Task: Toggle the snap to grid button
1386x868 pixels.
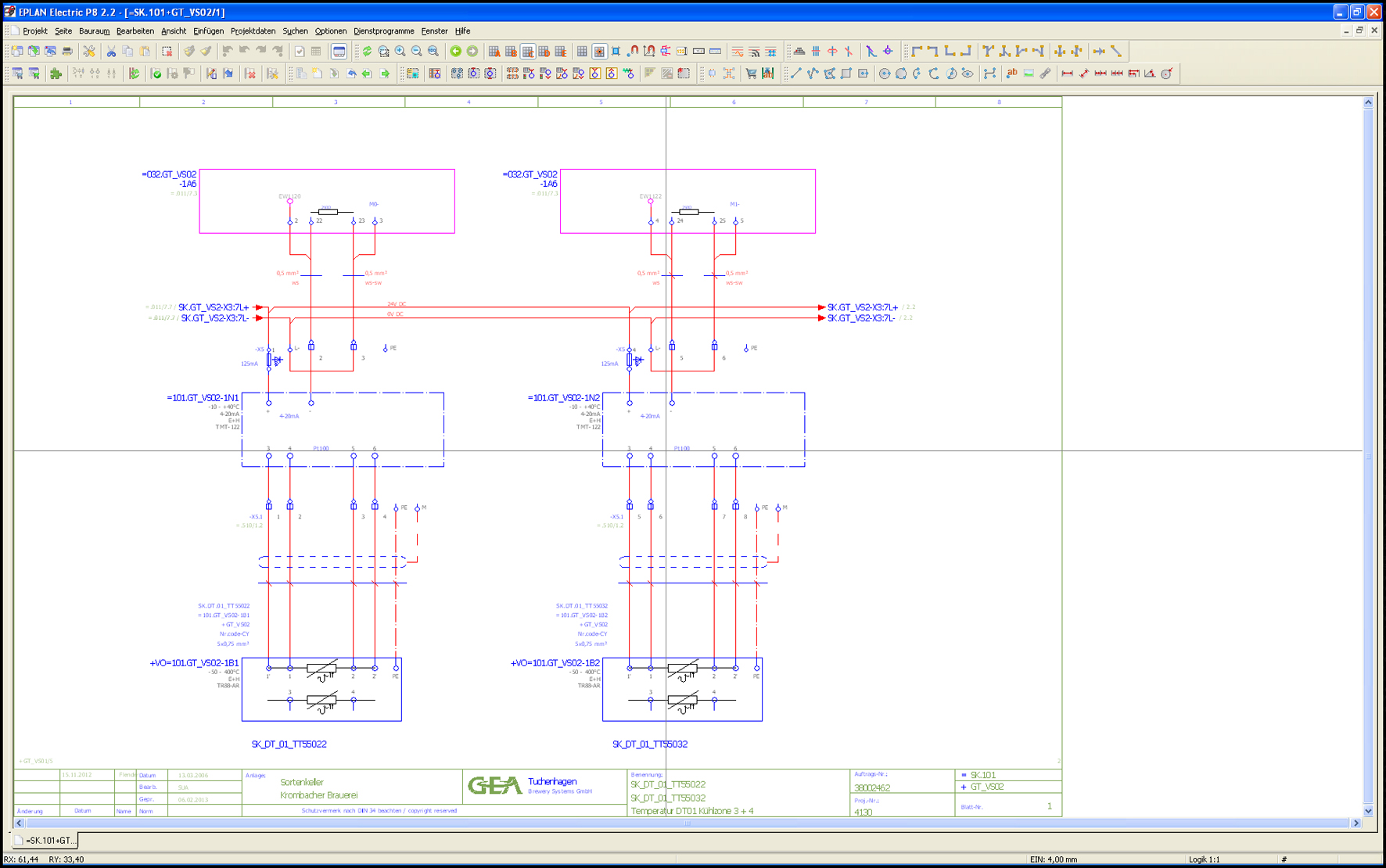Action: (x=599, y=52)
